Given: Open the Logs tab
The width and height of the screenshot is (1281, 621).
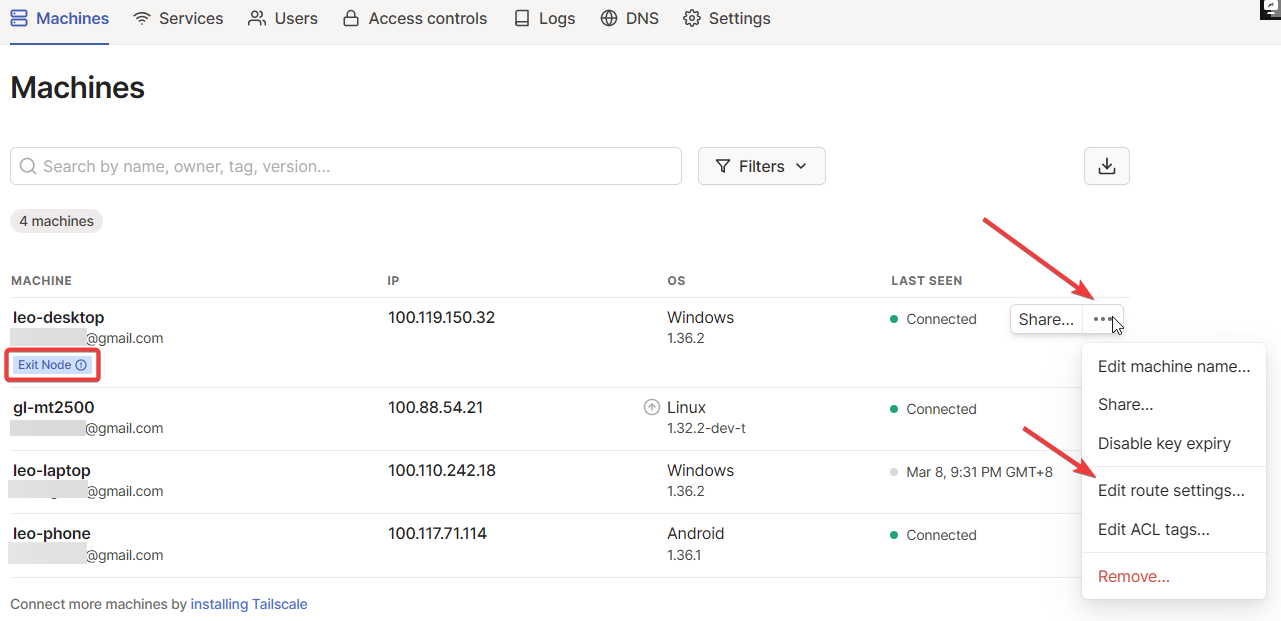Looking at the screenshot, I should tap(544, 19).
